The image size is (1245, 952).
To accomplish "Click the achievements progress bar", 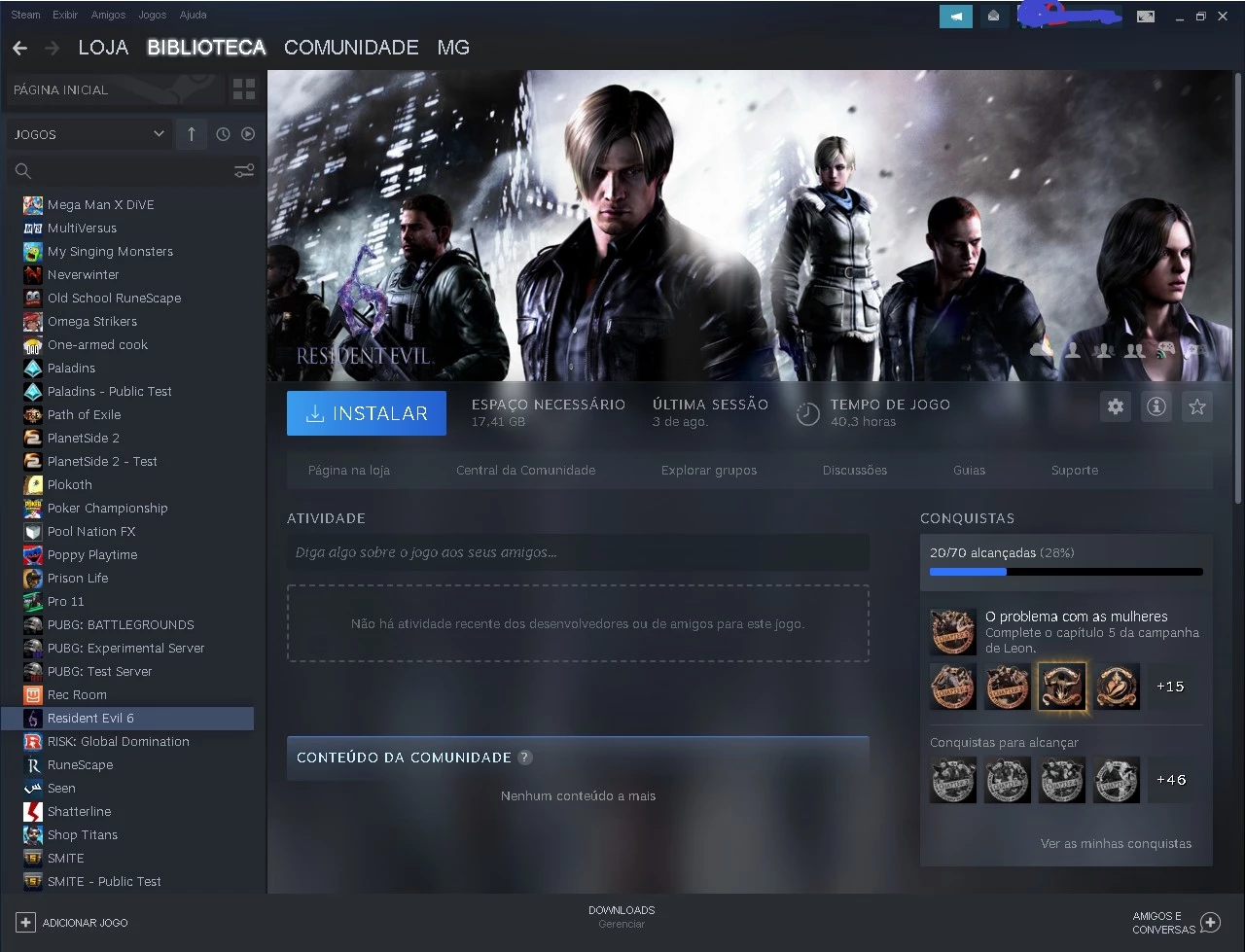I will [x=1066, y=572].
